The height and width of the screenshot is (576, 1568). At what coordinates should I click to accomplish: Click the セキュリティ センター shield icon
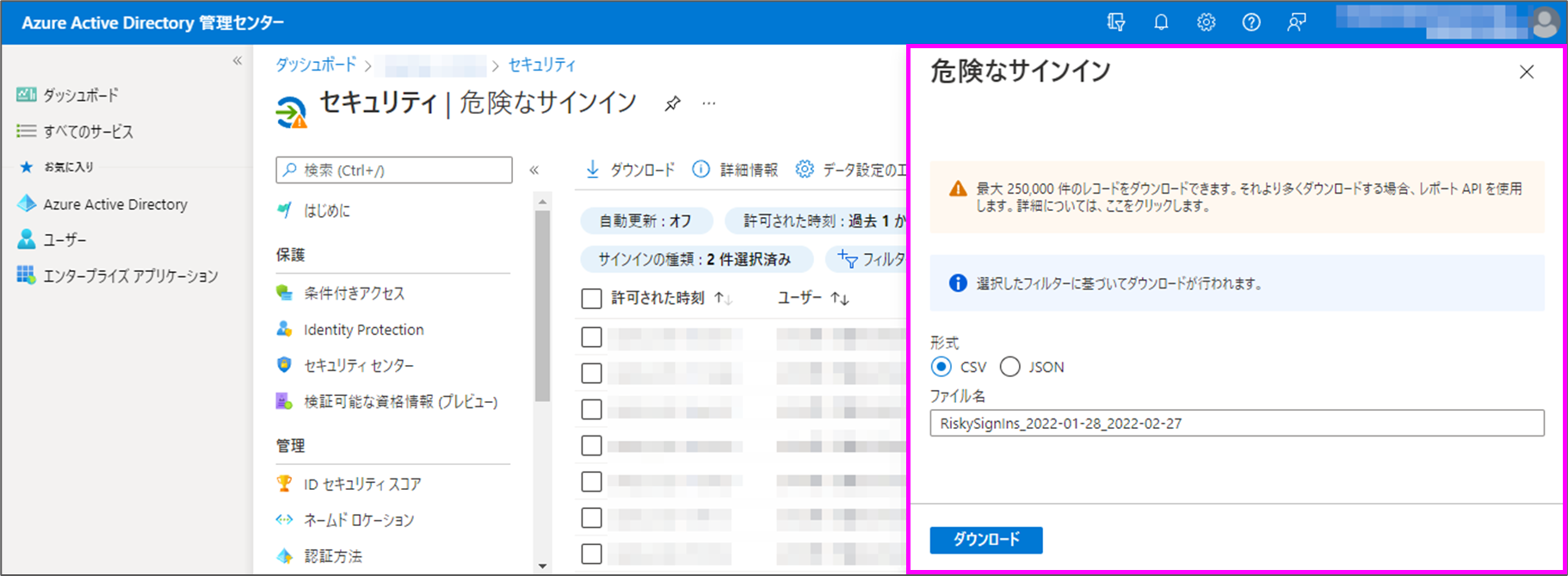284,365
